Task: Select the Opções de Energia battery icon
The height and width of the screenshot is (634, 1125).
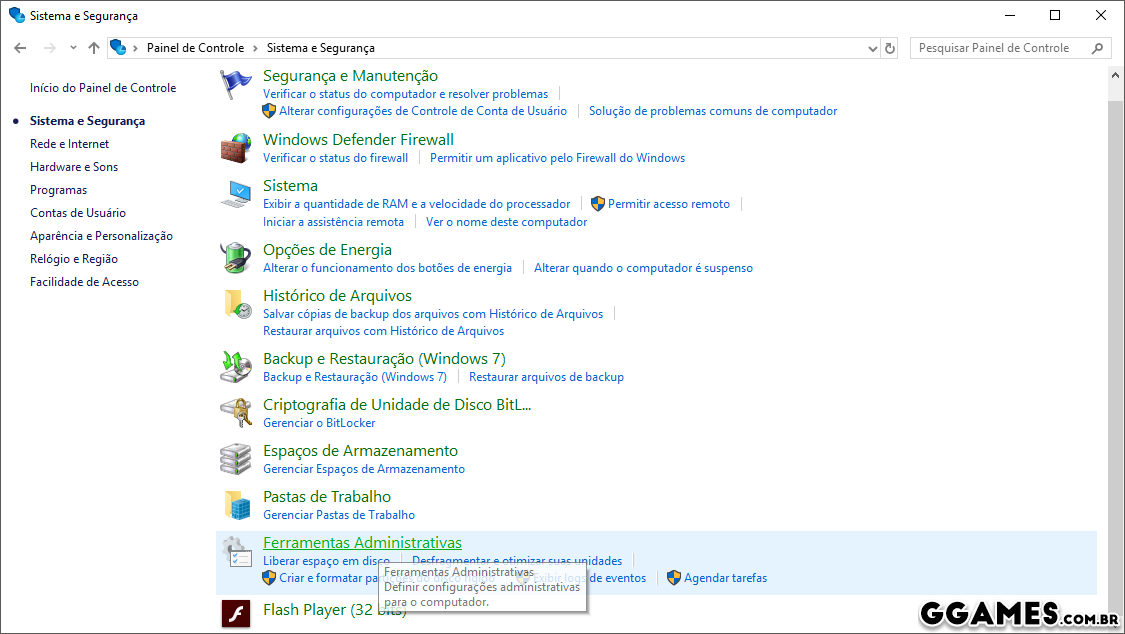Action: click(236, 258)
